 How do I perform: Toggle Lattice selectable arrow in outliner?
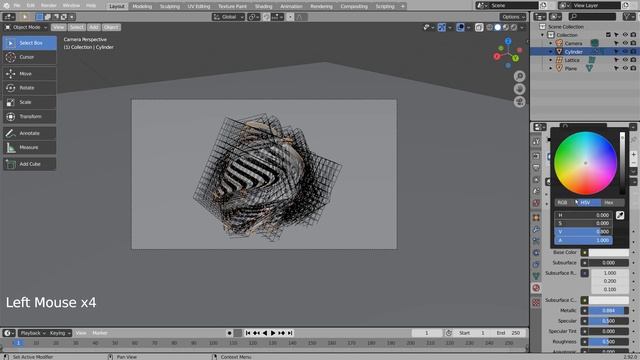pyautogui.click(x=616, y=60)
